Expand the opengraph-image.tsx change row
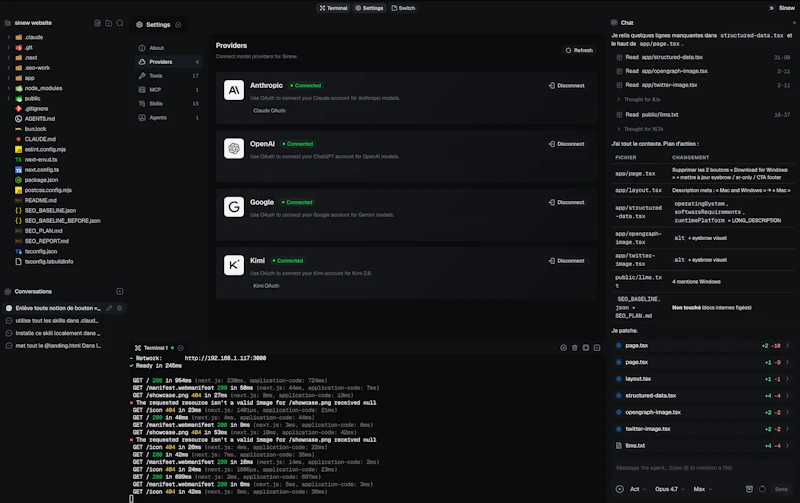Screen dimensions: 800x503 coord(703,412)
